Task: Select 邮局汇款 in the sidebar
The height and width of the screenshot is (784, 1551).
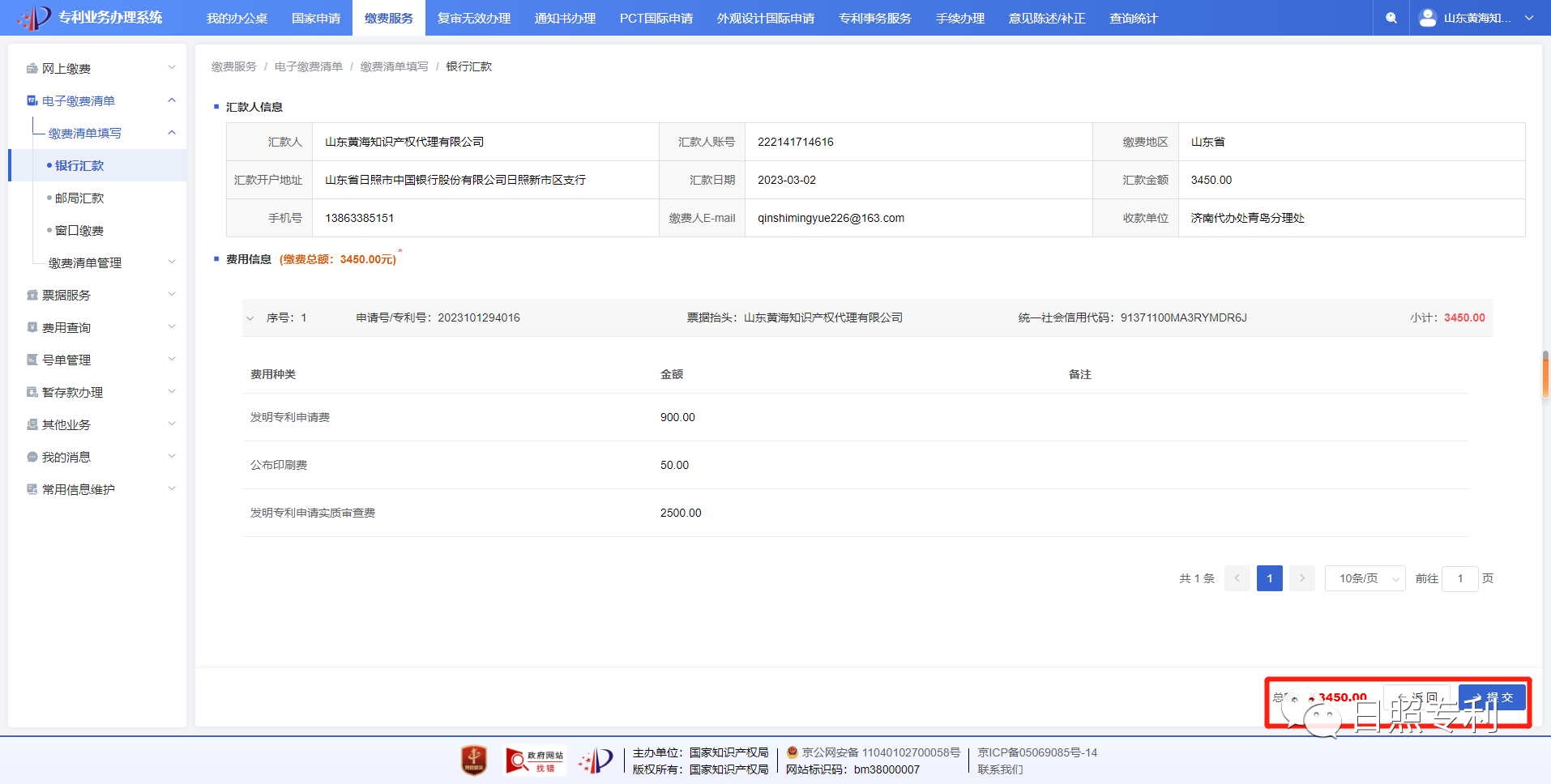Action: (79, 198)
